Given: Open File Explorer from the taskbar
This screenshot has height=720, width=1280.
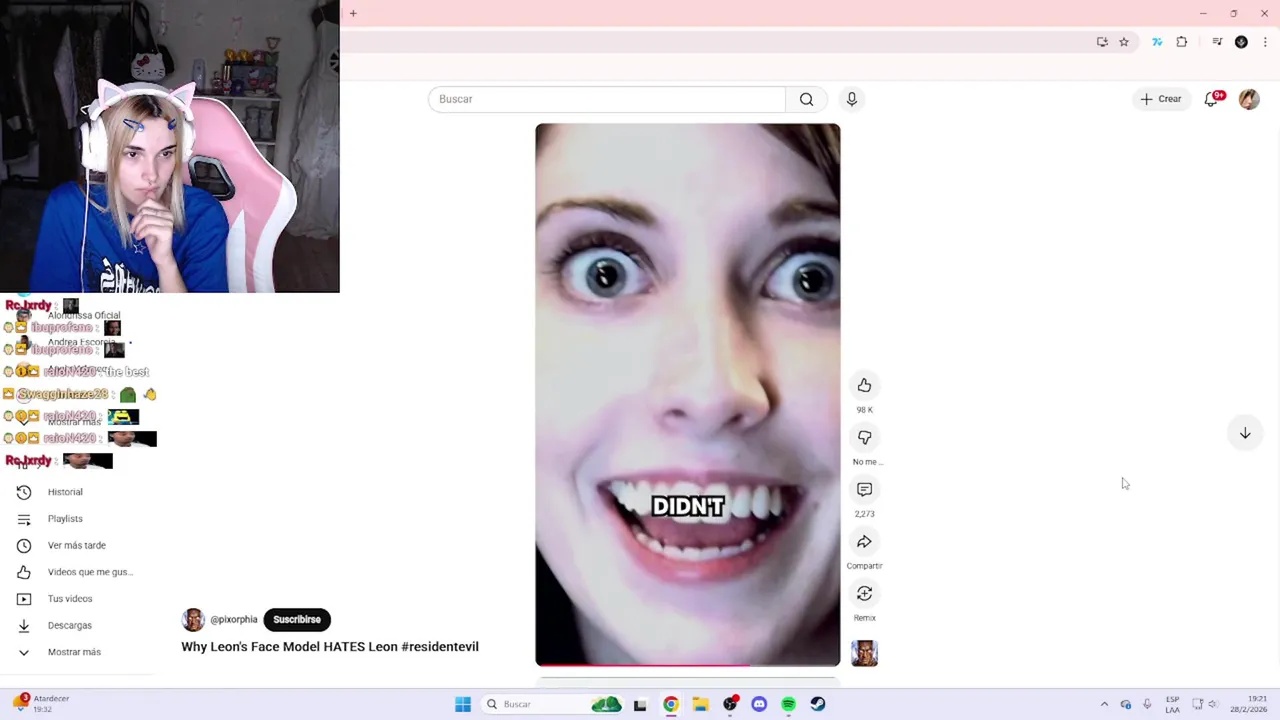Looking at the screenshot, I should coord(700,704).
